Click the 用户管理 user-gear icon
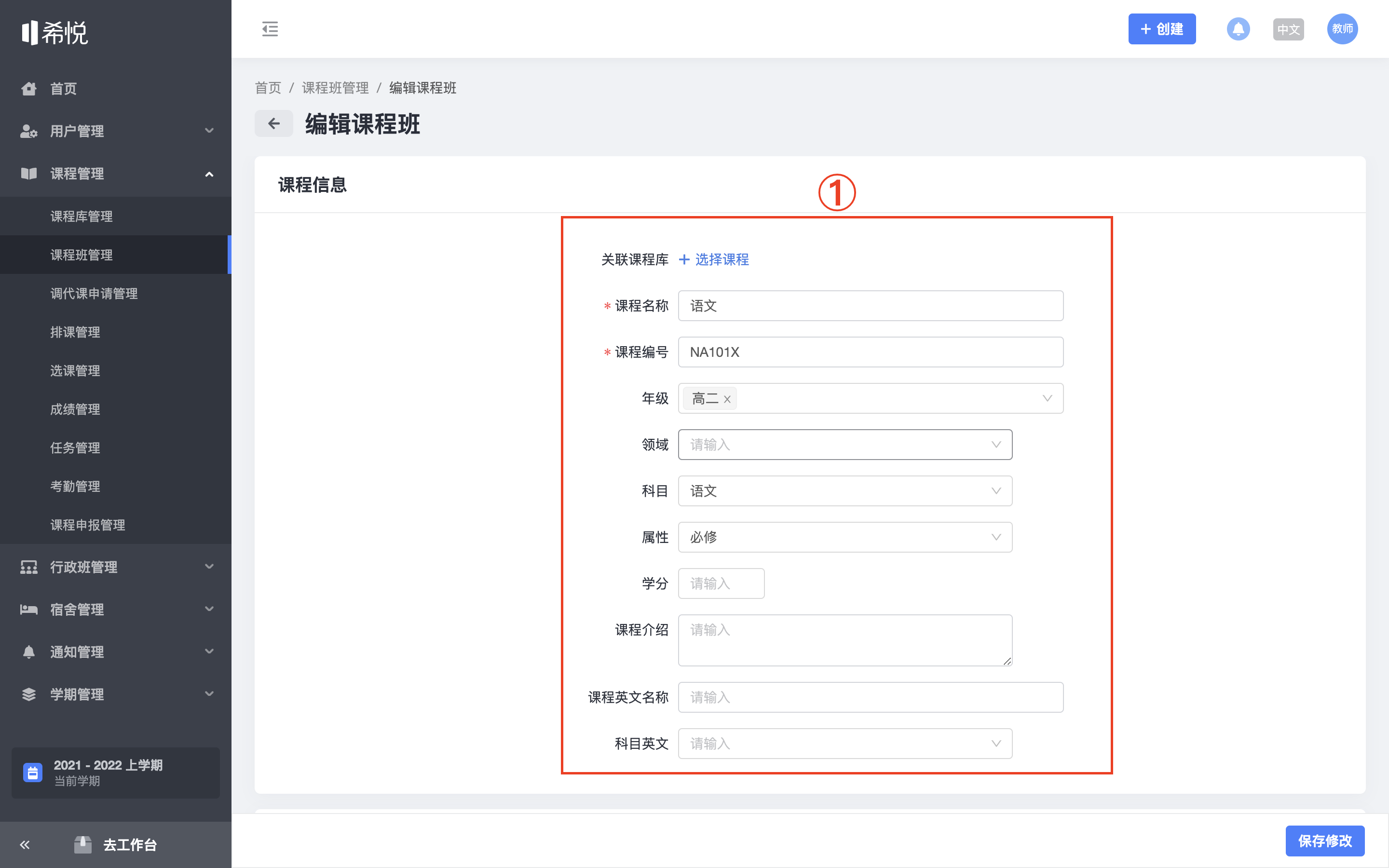 click(29, 131)
